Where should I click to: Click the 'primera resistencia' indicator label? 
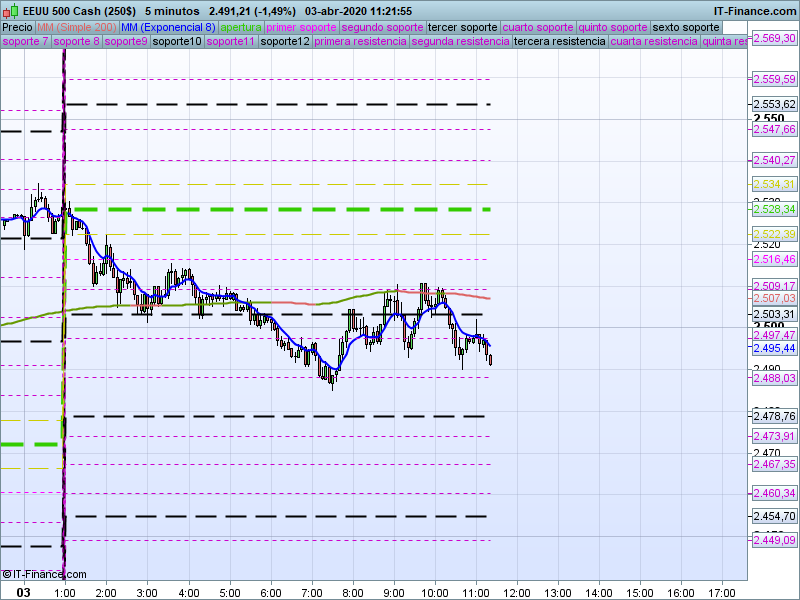(x=361, y=42)
